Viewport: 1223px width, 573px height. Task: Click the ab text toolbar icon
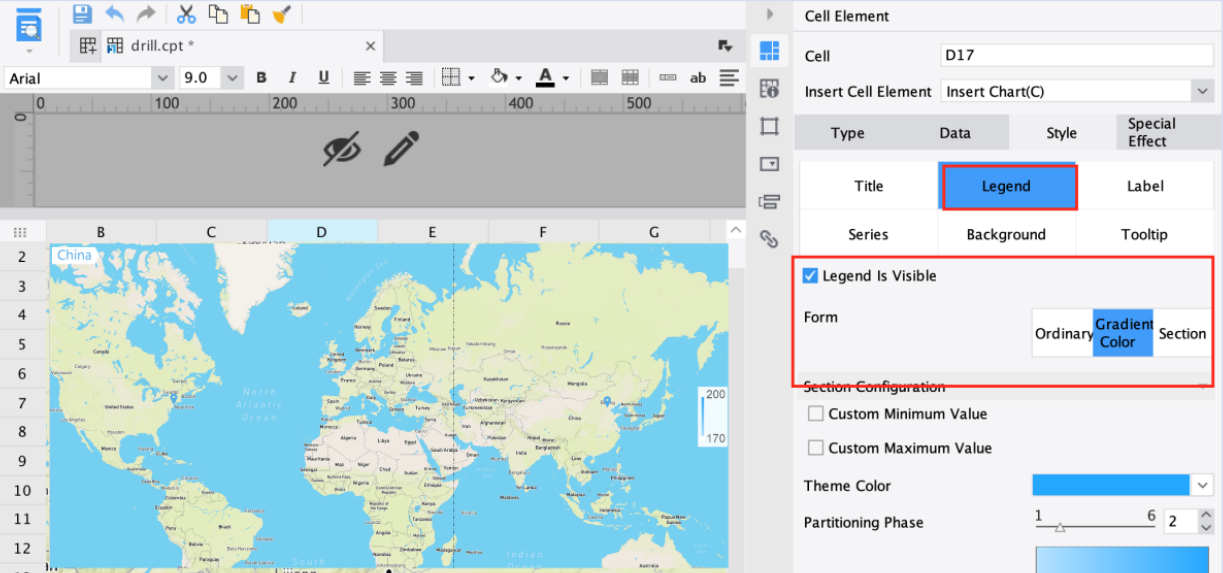[x=698, y=77]
